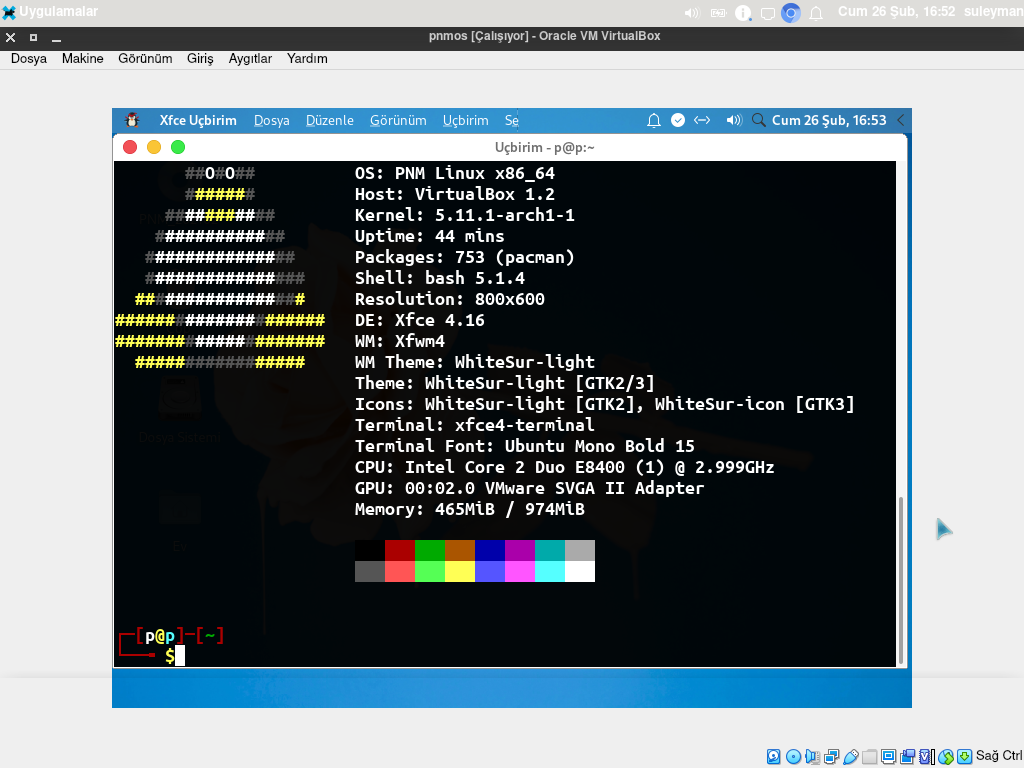The image size is (1024, 768).
Task: Click VirtualBox optical disc status icon
Action: tap(793, 757)
